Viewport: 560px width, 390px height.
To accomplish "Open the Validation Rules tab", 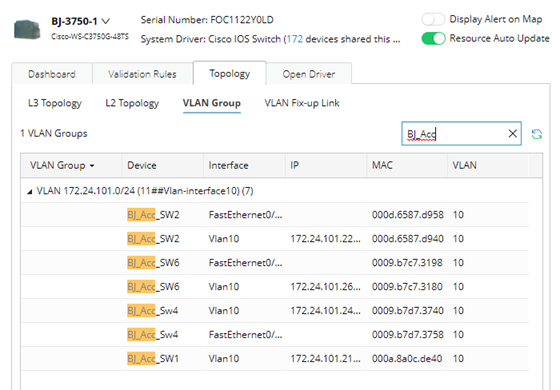I will [x=142, y=74].
